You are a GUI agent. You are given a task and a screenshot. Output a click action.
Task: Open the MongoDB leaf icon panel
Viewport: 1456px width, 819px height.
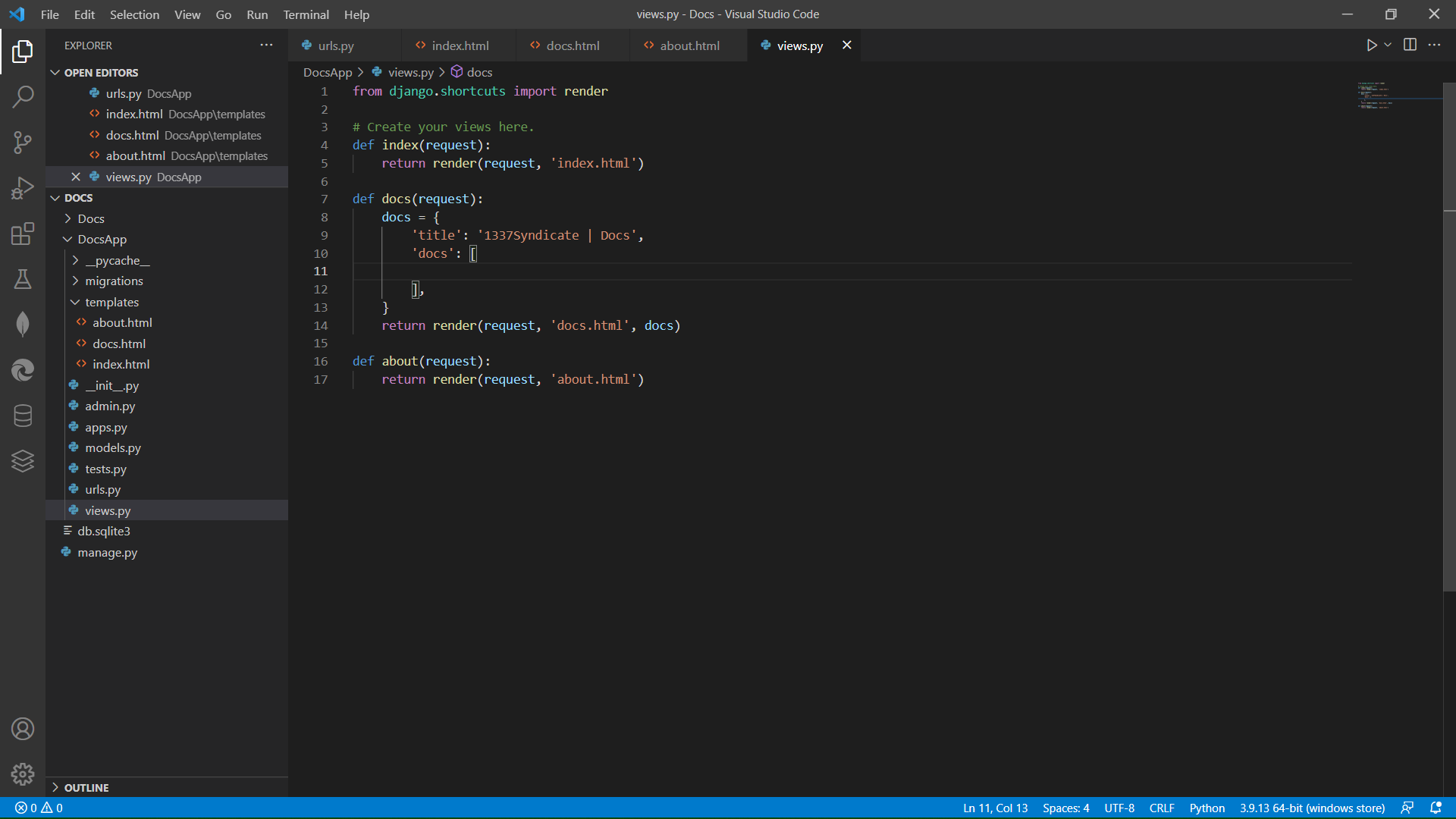coord(23,325)
